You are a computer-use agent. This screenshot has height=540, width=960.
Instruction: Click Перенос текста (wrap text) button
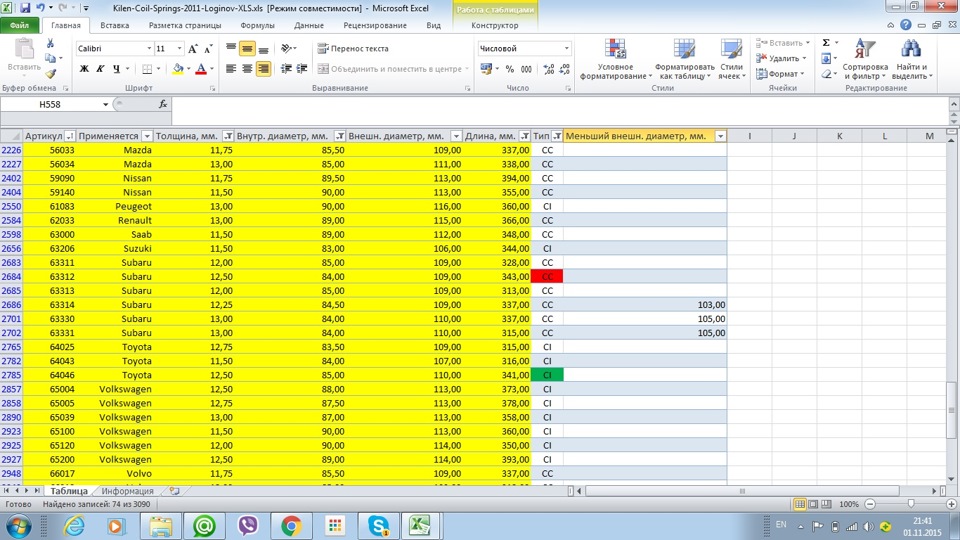pos(353,48)
